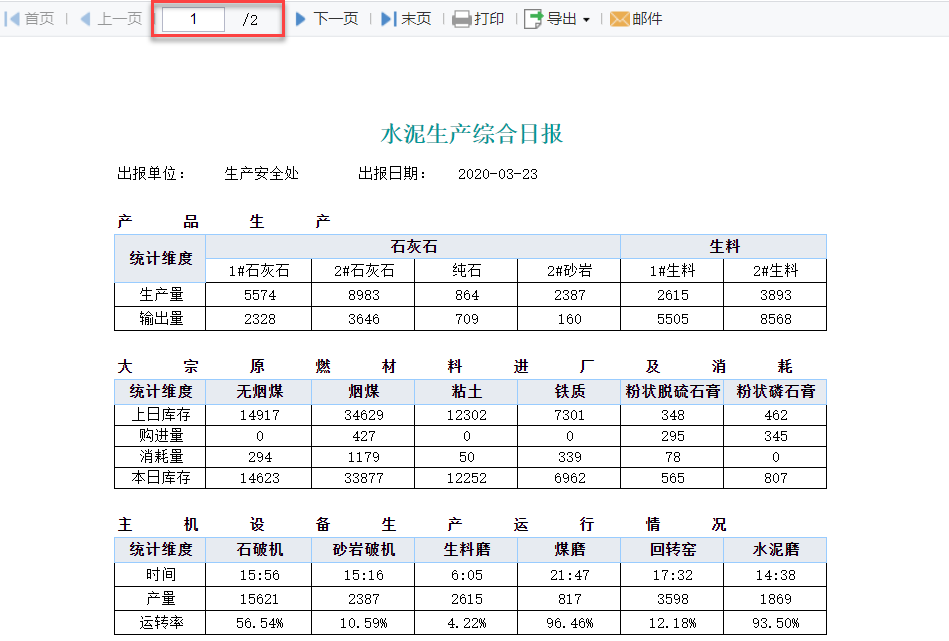Image resolution: width=949 pixels, height=641 pixels.
Task: Click the 回转窑 column header
Action: [672, 550]
